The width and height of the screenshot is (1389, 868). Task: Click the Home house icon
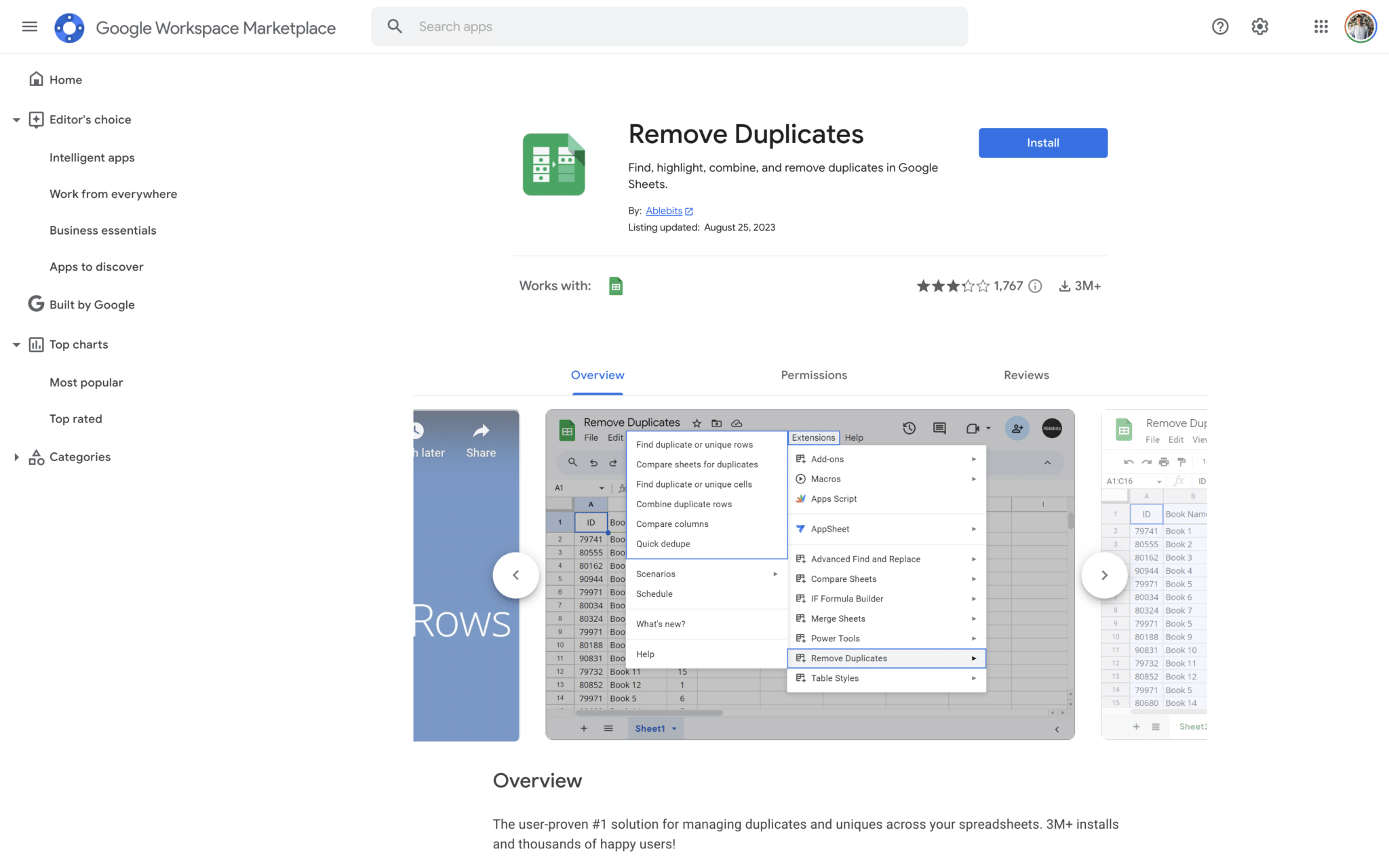[x=36, y=79]
